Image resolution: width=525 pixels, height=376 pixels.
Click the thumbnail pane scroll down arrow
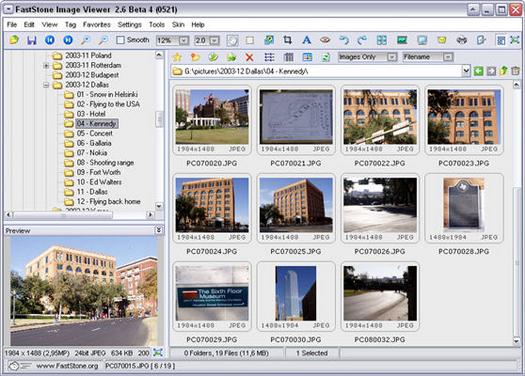click(x=516, y=341)
